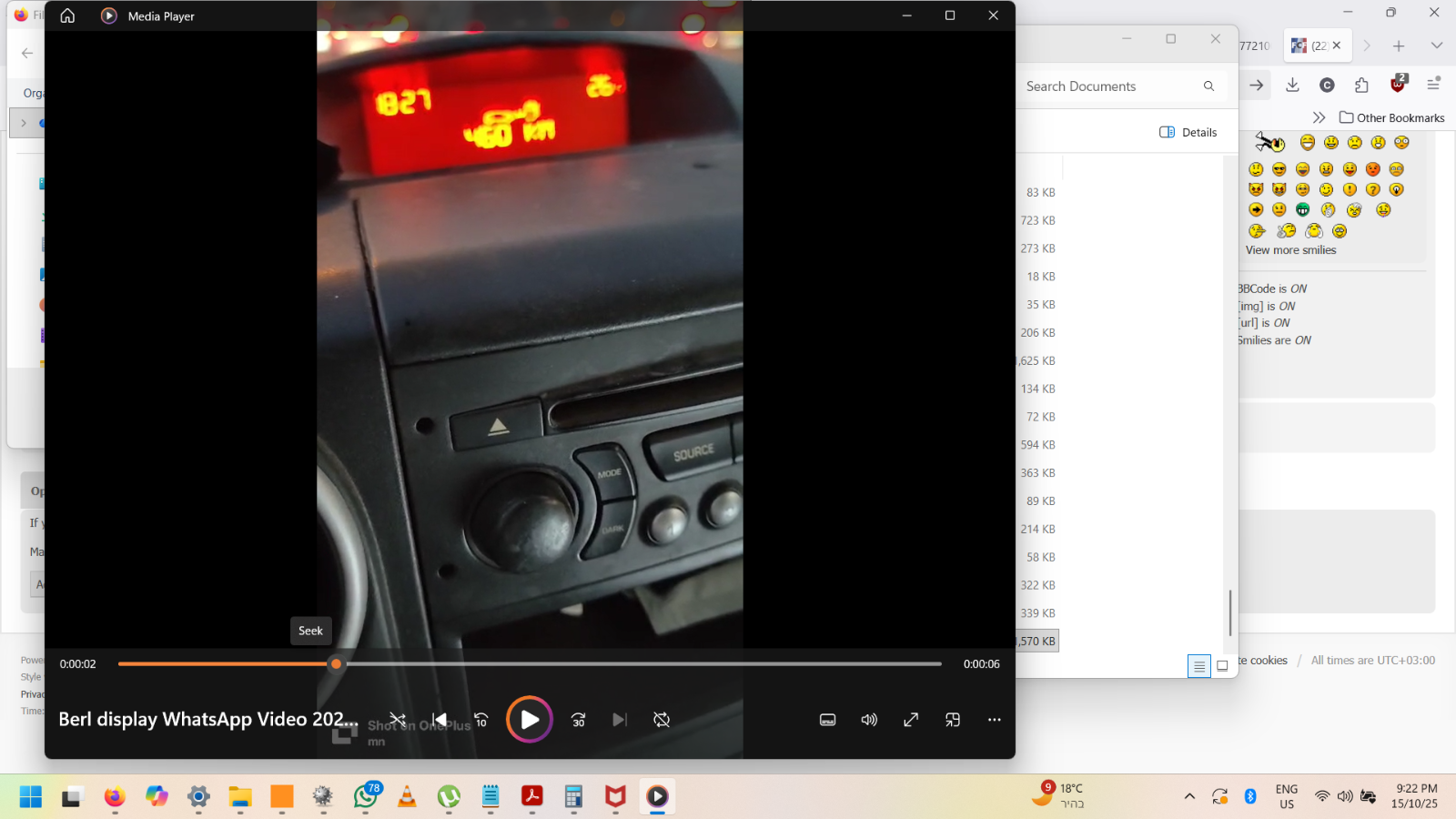Open the 18°C weather widget

pyautogui.click(x=1059, y=795)
